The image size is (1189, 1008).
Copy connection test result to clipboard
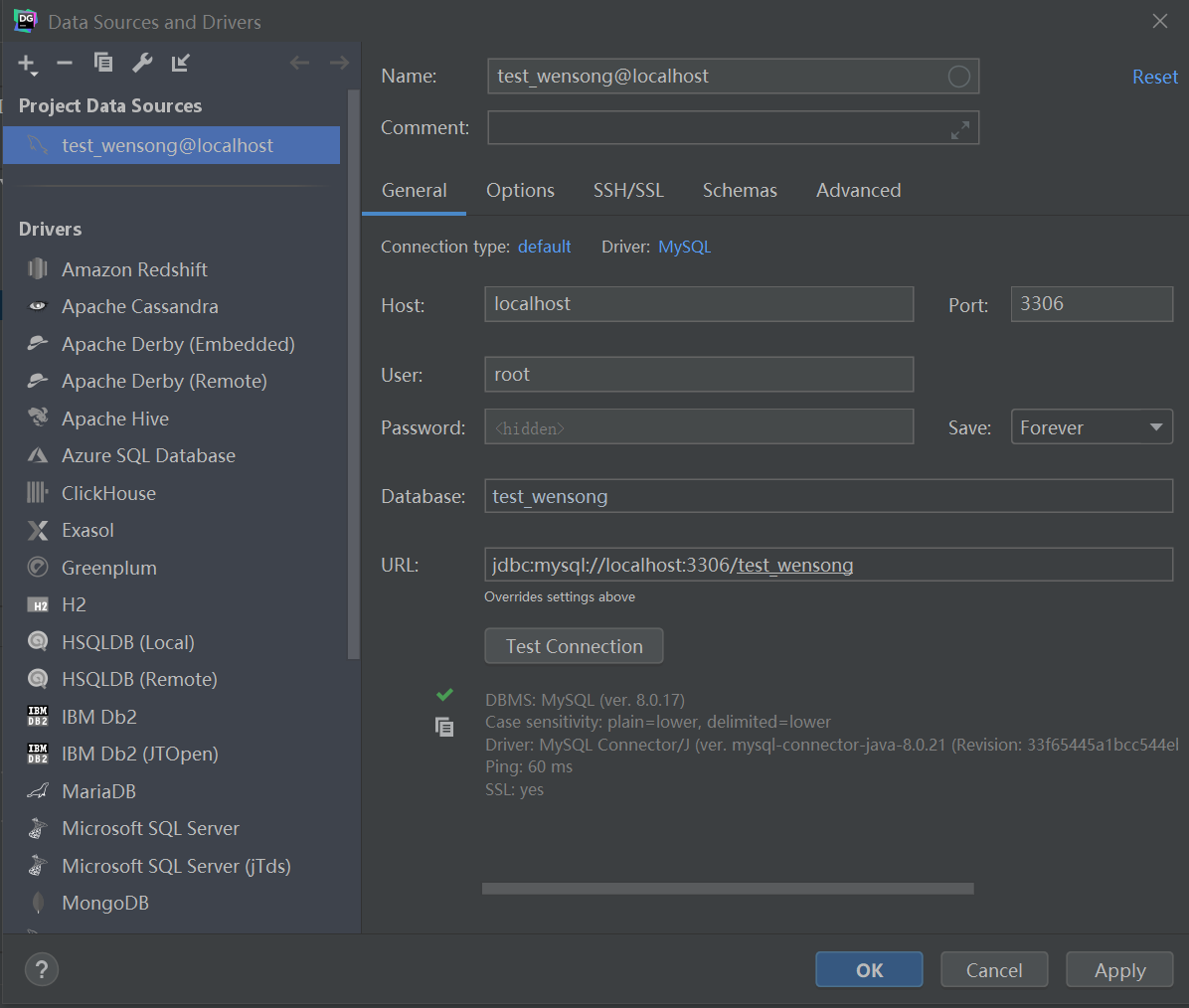point(444,728)
